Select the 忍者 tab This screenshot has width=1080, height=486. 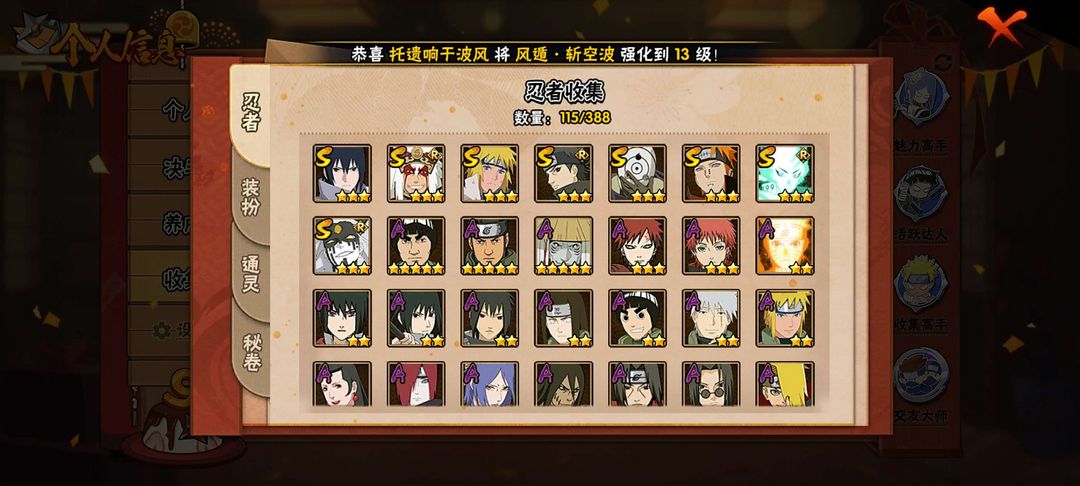tap(250, 112)
